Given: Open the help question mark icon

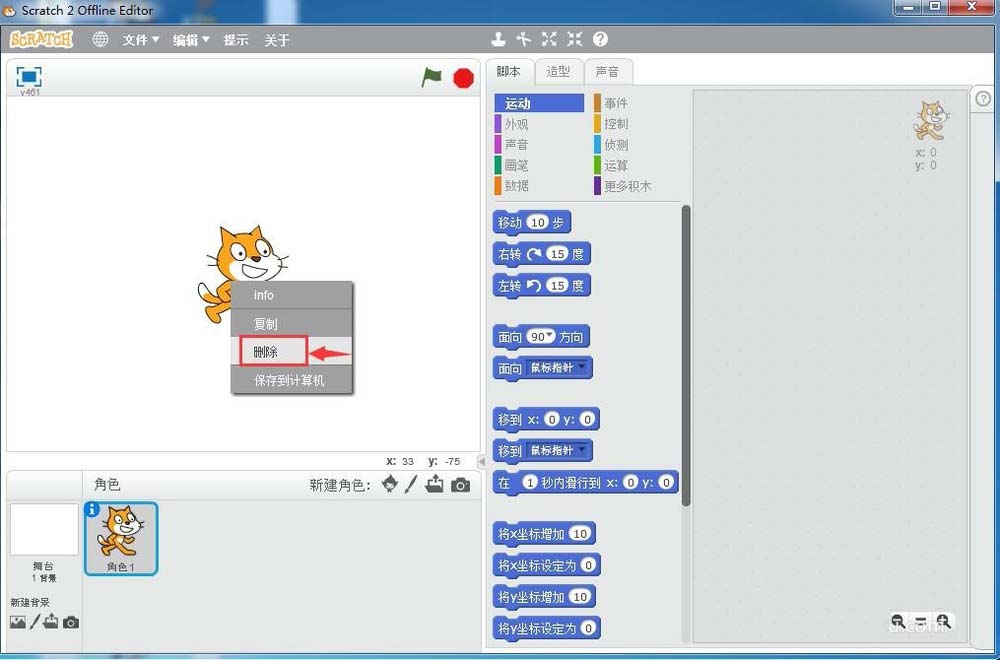Looking at the screenshot, I should 598,39.
